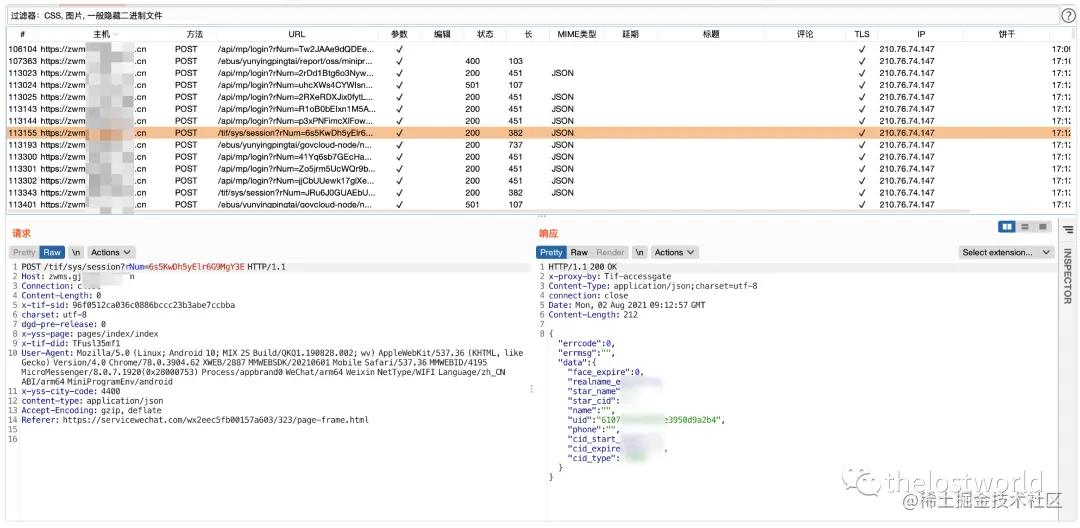Switch to stacked horizontal layout icon
Screen dimensions: 1080x528
pos(1026,226)
